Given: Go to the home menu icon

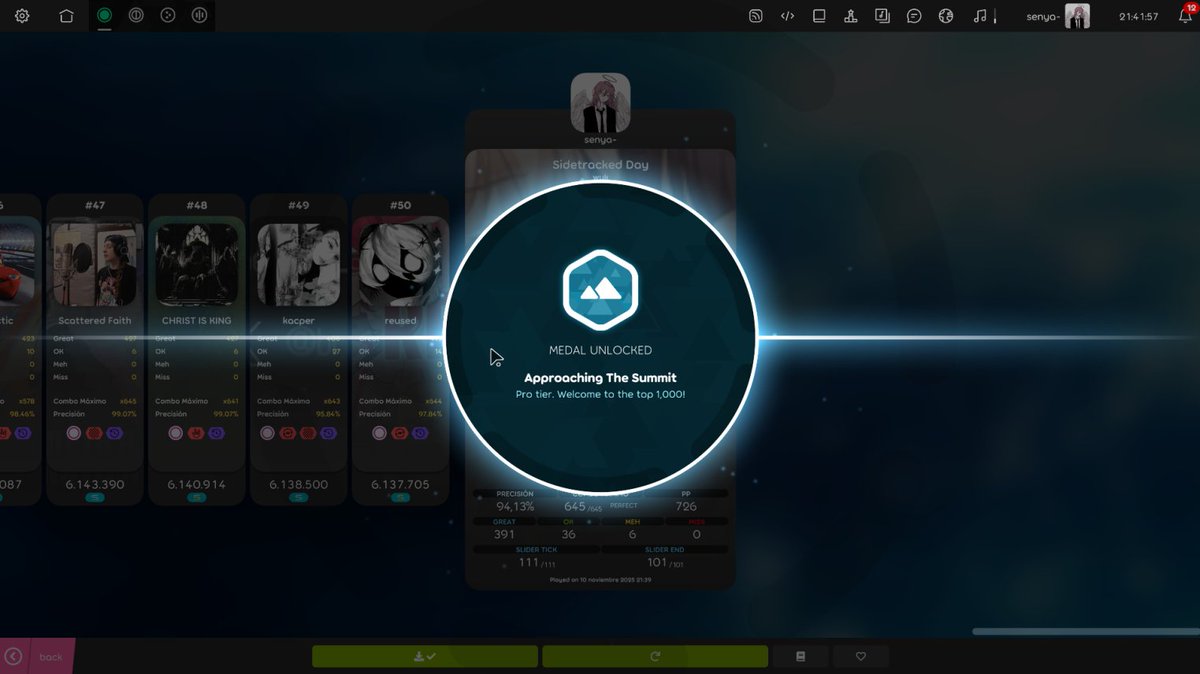Looking at the screenshot, I should (66, 16).
